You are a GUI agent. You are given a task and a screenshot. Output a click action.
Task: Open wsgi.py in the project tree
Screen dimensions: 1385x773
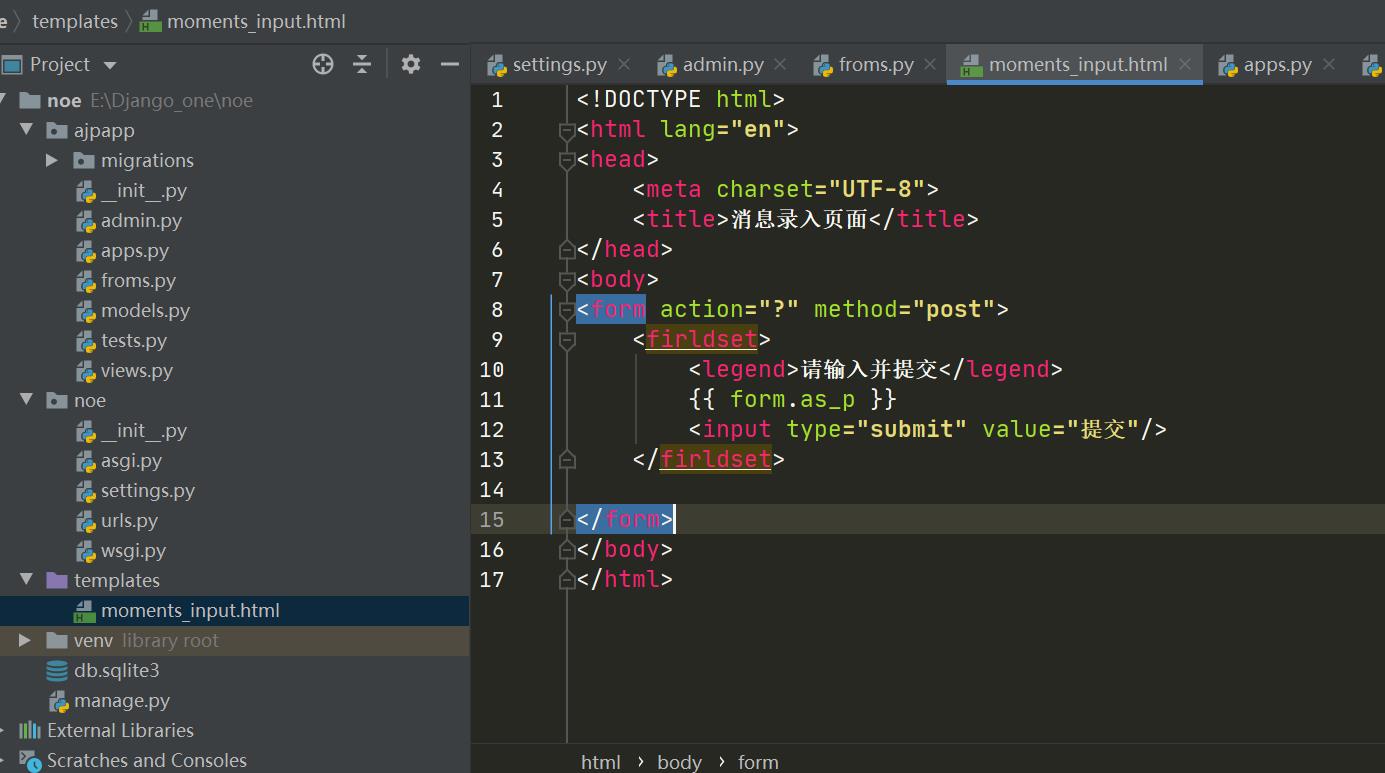(133, 550)
